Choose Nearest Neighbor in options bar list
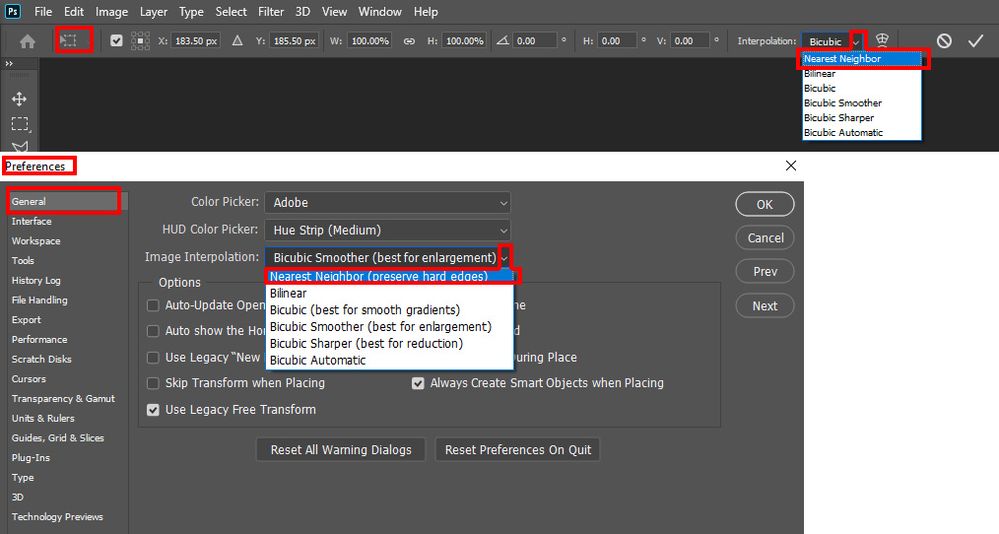Viewport: 999px width, 534px height. tap(861, 59)
